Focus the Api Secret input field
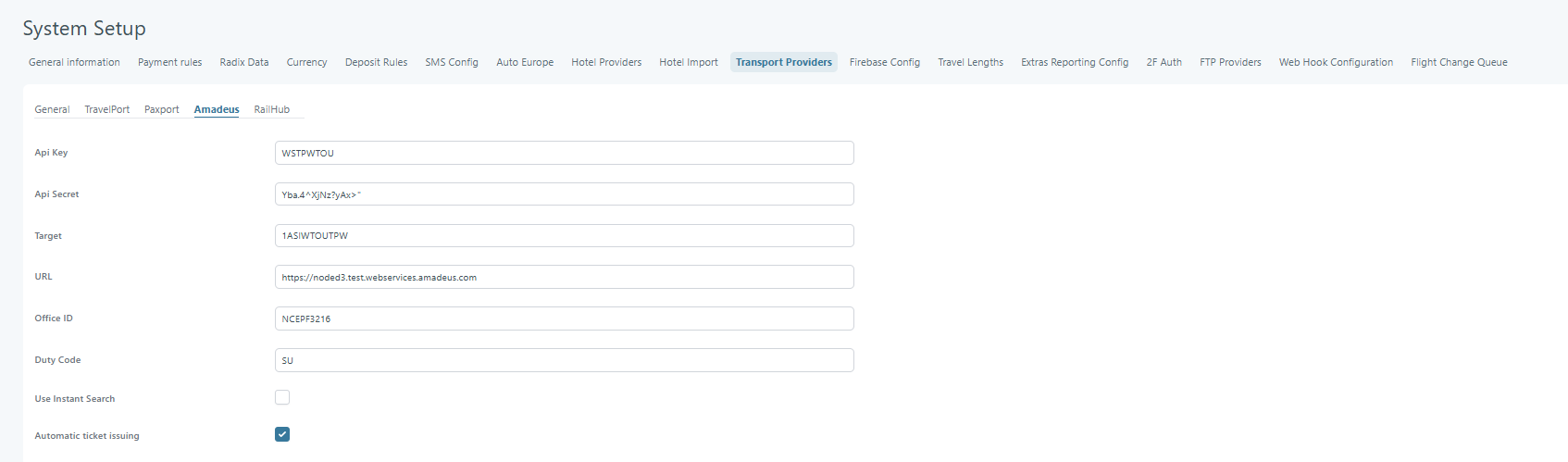 [565, 194]
